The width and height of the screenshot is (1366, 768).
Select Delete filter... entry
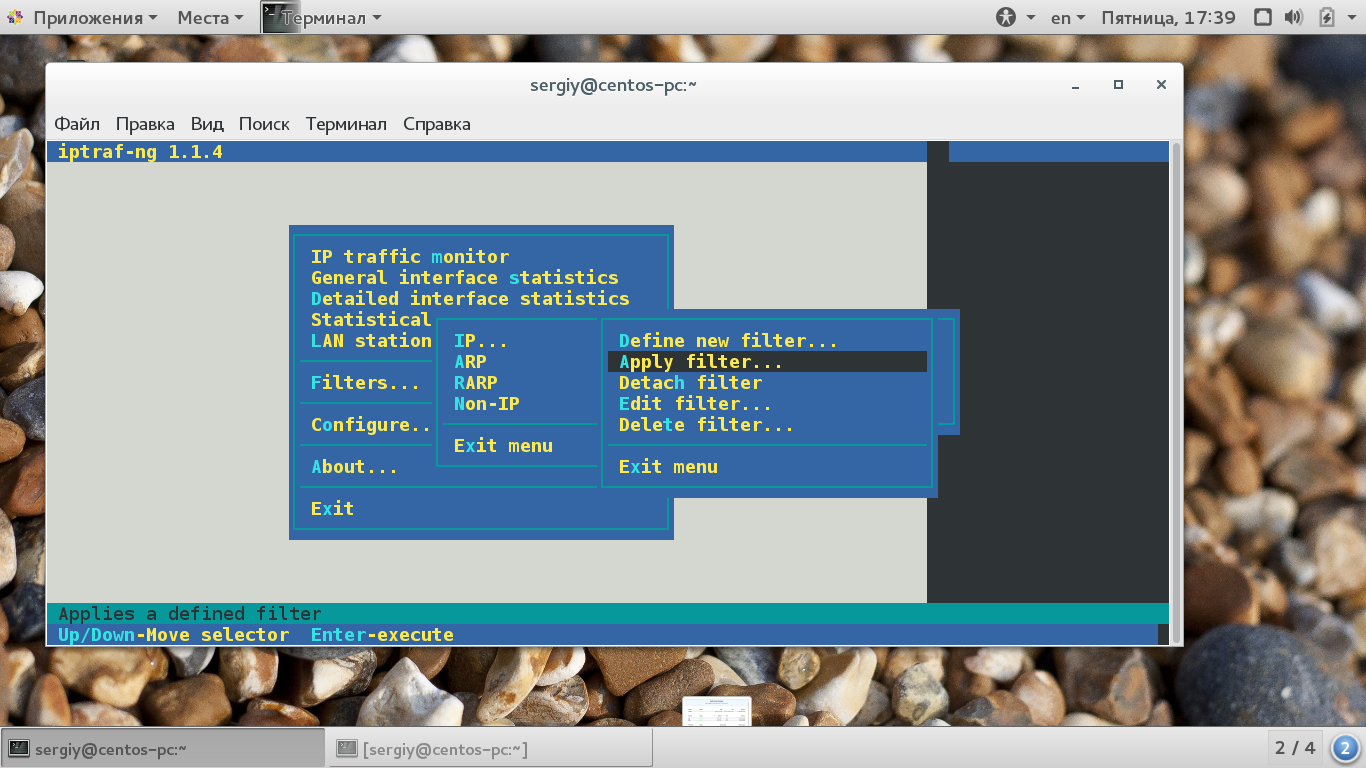706,425
